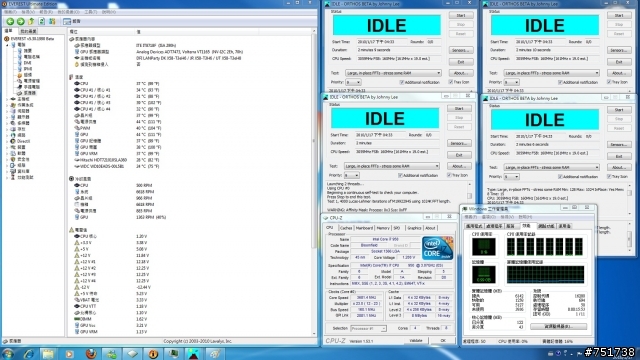
Task: Click the Intel Core i7 logo in CPU-Z
Action: (x=437, y=248)
